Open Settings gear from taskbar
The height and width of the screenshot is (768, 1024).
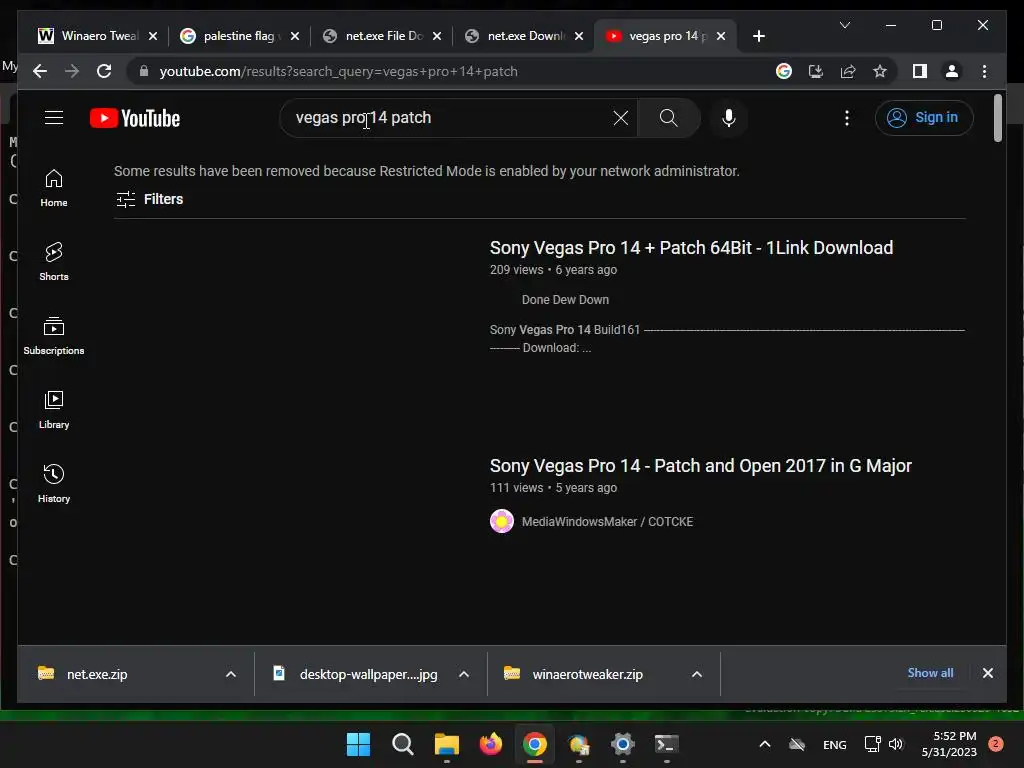tap(622, 744)
